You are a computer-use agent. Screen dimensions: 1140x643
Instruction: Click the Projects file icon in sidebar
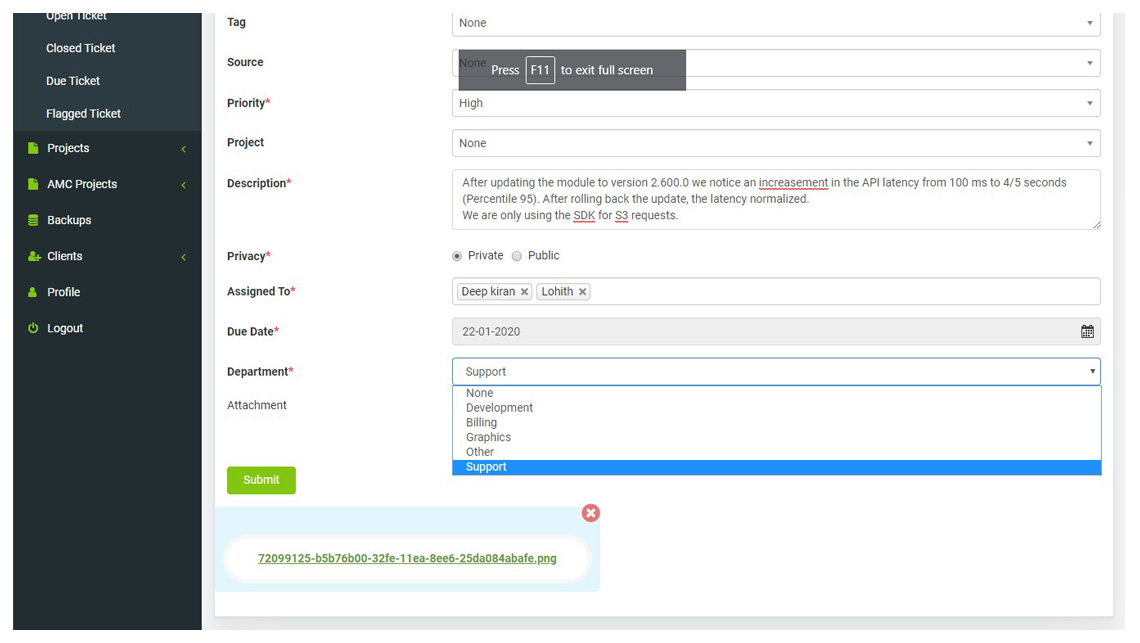[x=33, y=148]
